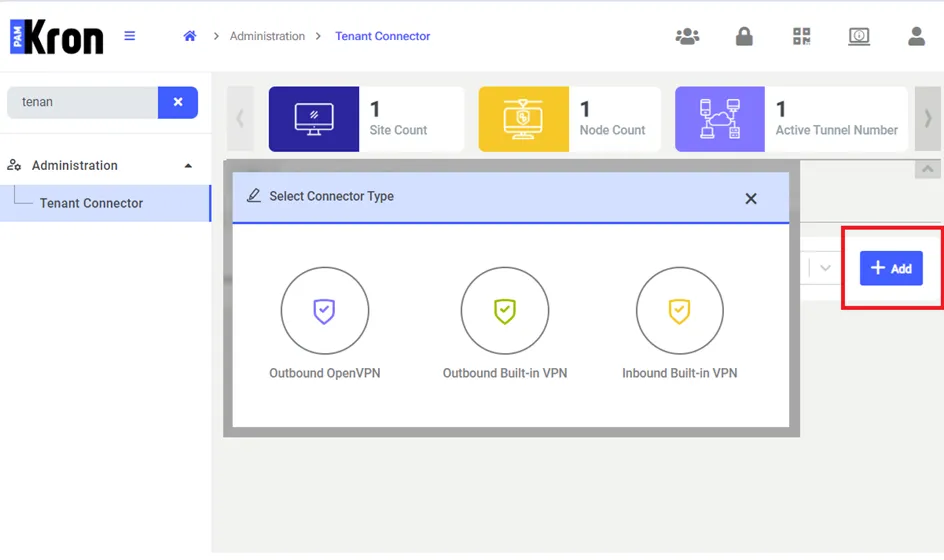Viewport: 944px width, 560px height.
Task: Click the padlock icon in the header
Action: click(744, 36)
